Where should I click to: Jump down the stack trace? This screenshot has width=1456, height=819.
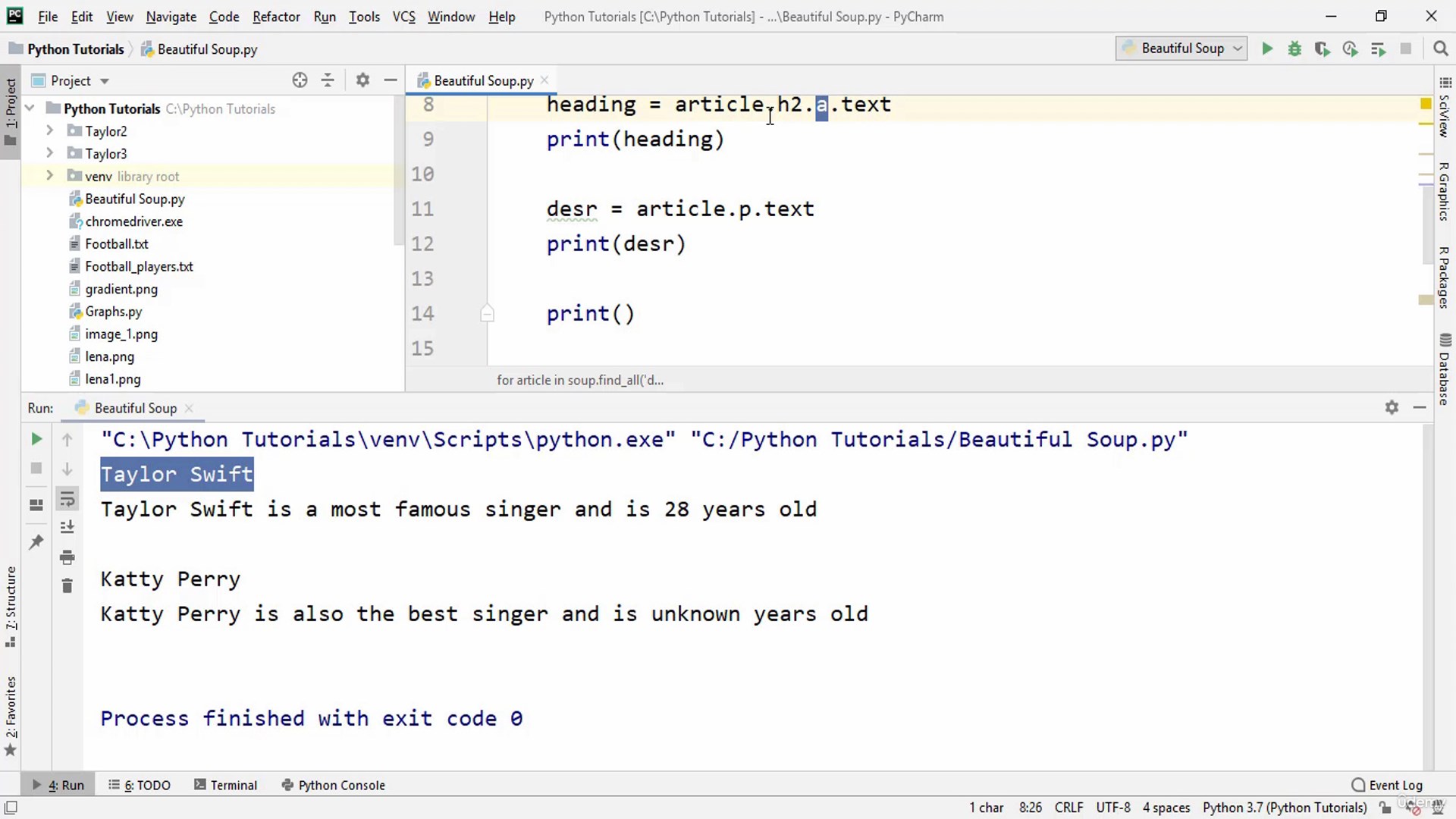[x=67, y=469]
